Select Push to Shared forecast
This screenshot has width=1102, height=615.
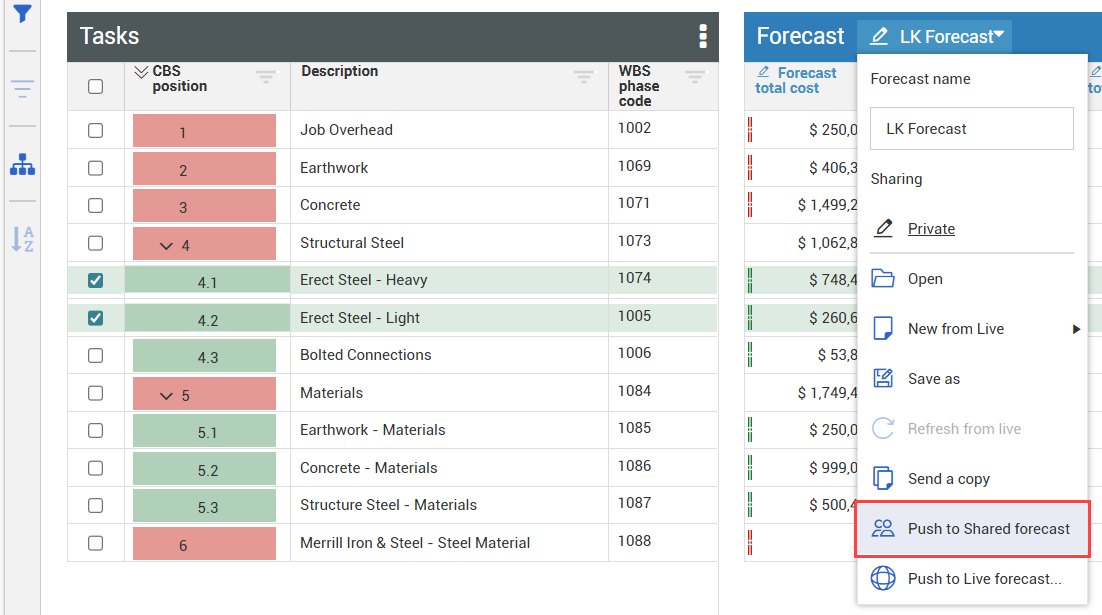point(988,529)
